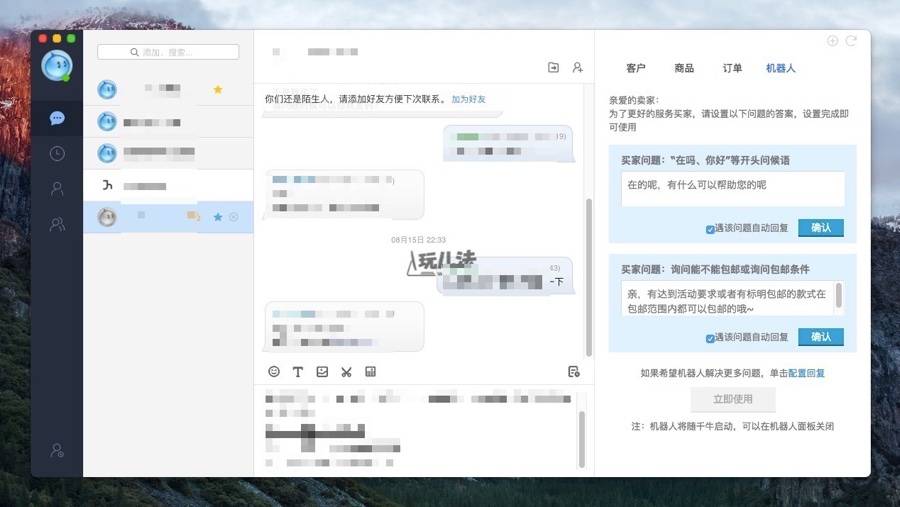Click the refresh icon at top right
This screenshot has height=507, width=900.
pos(851,40)
